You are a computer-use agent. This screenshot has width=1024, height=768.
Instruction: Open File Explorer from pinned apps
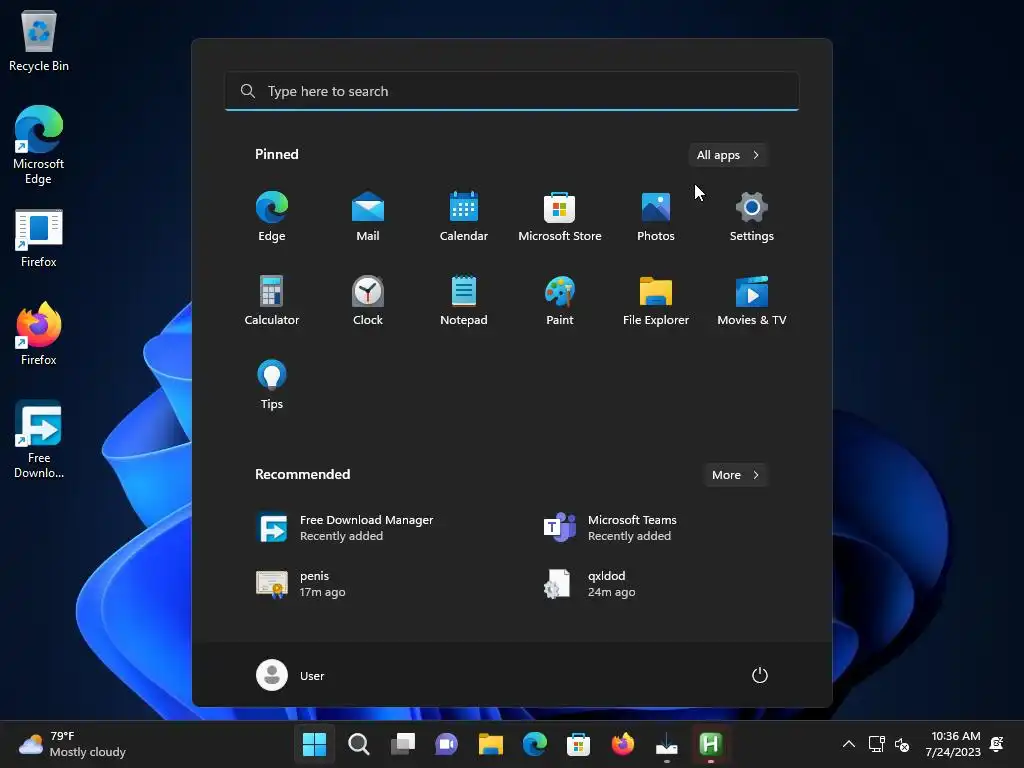(656, 300)
